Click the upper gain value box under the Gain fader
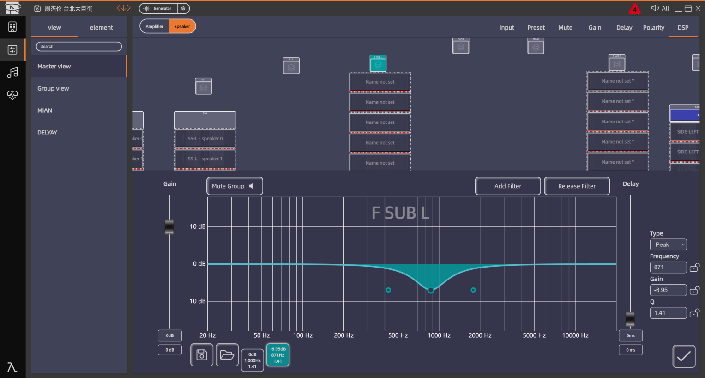Viewport: 705px width, 378px height. (x=170, y=336)
